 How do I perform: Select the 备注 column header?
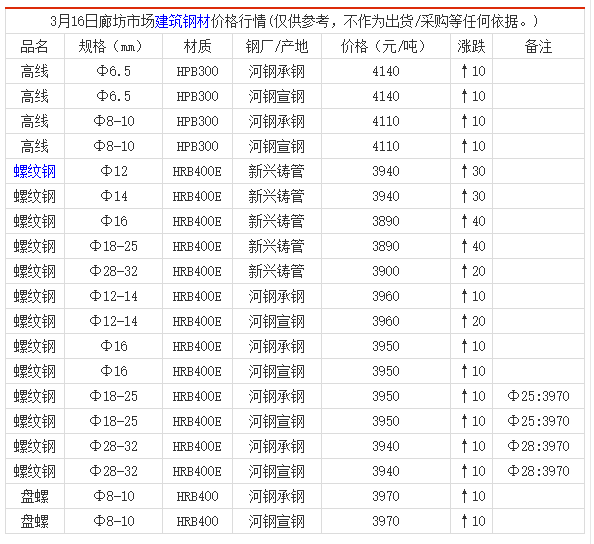point(538,46)
